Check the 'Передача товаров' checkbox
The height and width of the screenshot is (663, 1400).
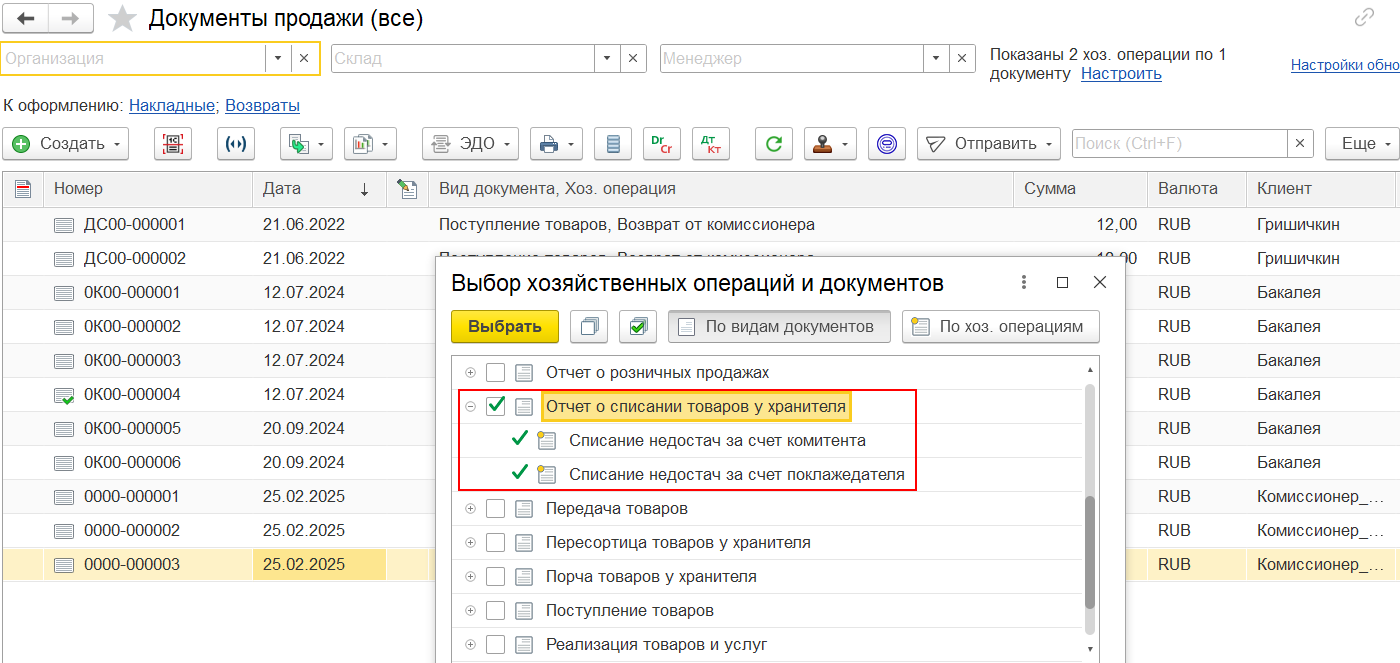[x=495, y=509]
